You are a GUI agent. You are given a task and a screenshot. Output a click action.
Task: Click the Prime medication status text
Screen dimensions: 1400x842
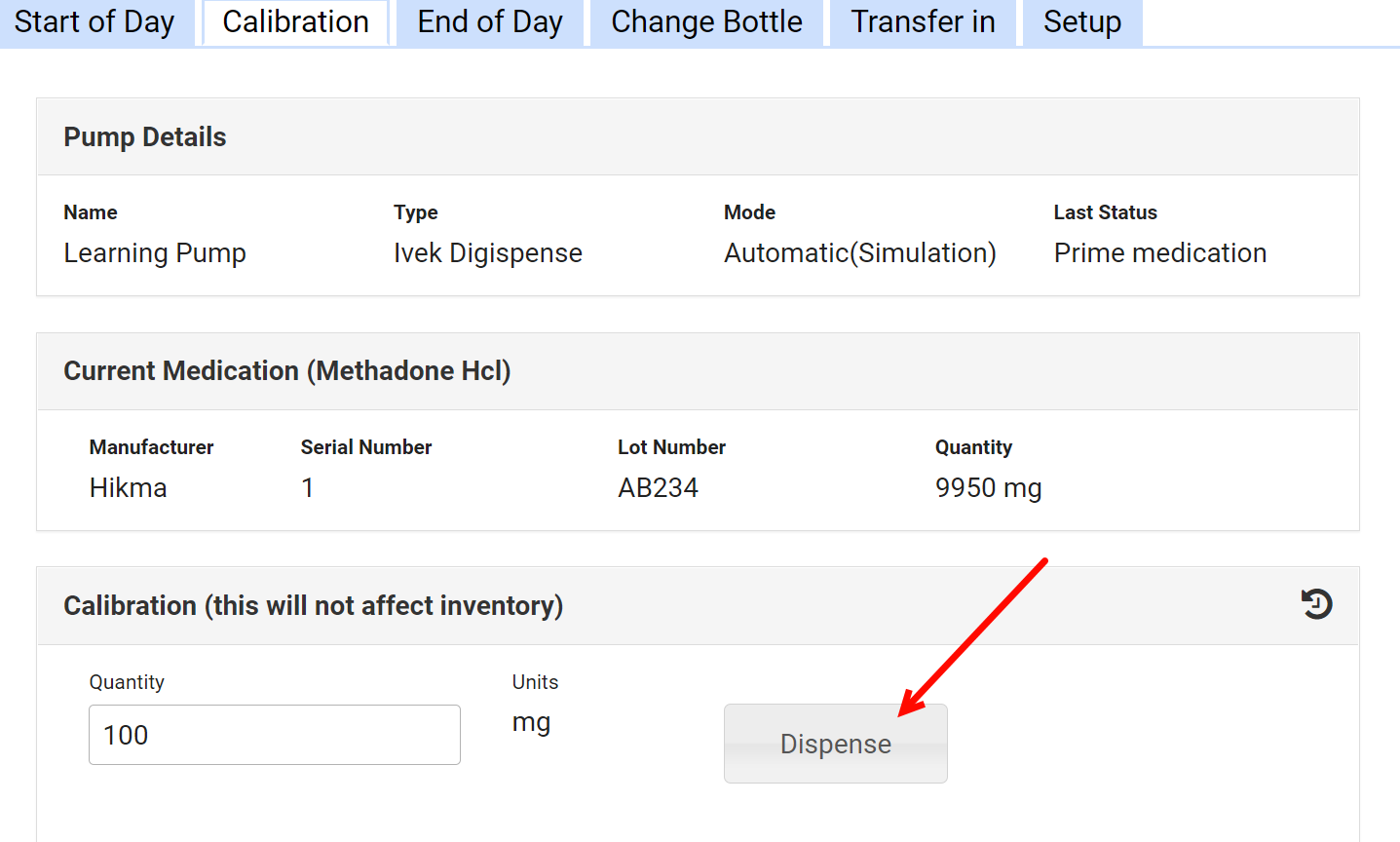[1159, 253]
